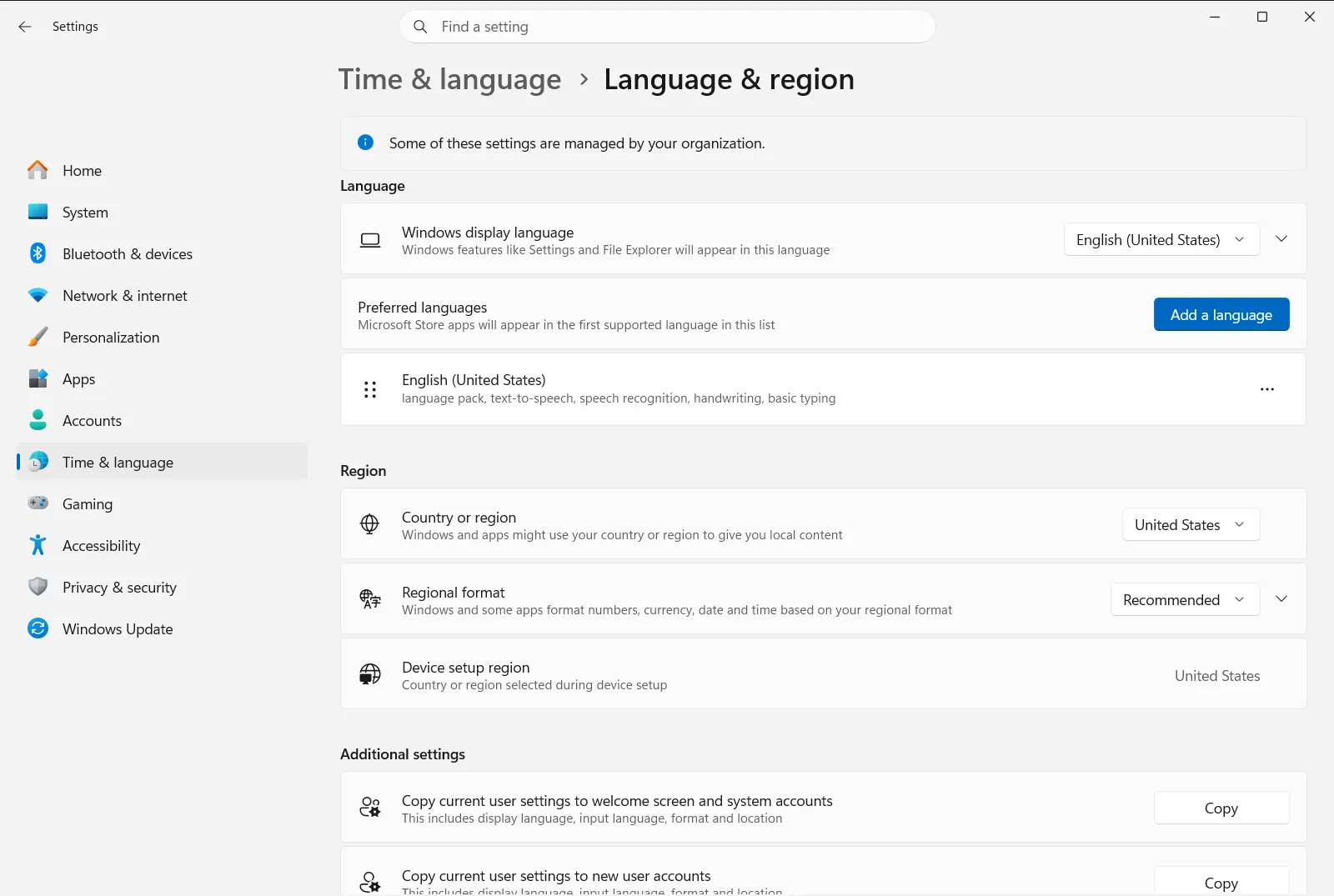1334x896 pixels.
Task: Go to Privacy & security section
Action: [163, 587]
